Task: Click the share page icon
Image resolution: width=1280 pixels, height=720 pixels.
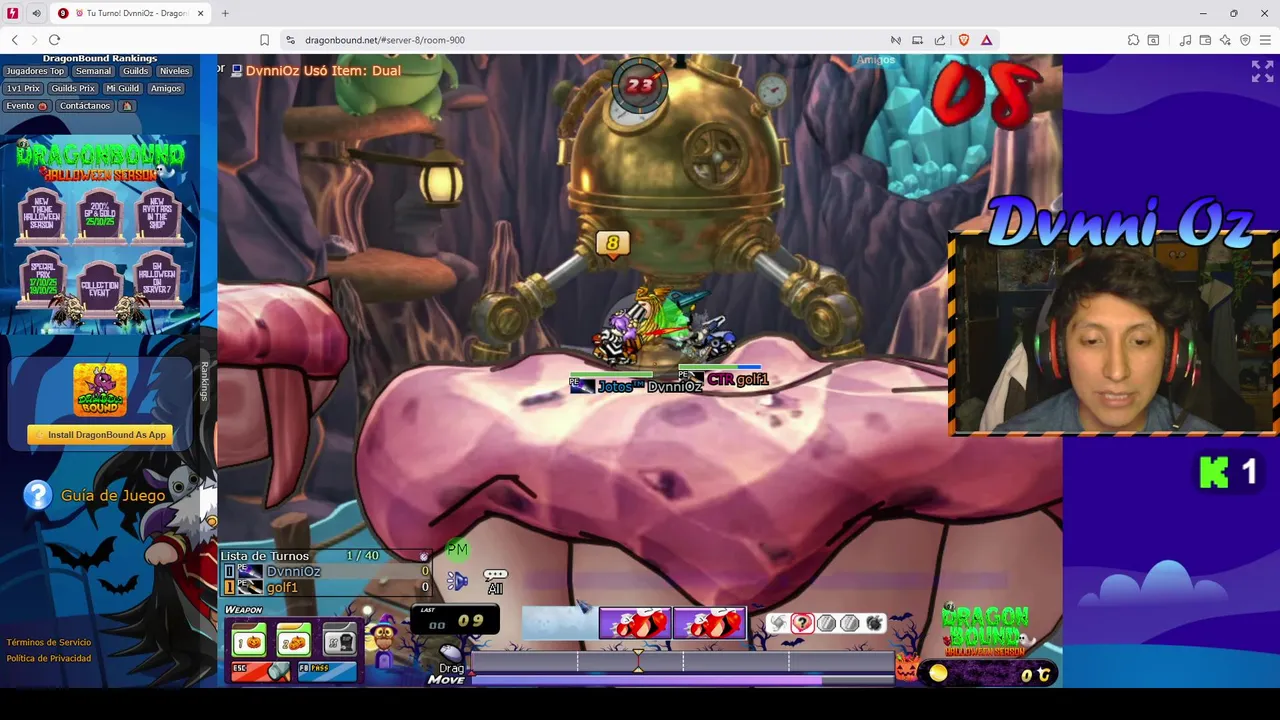Action: 940,40
